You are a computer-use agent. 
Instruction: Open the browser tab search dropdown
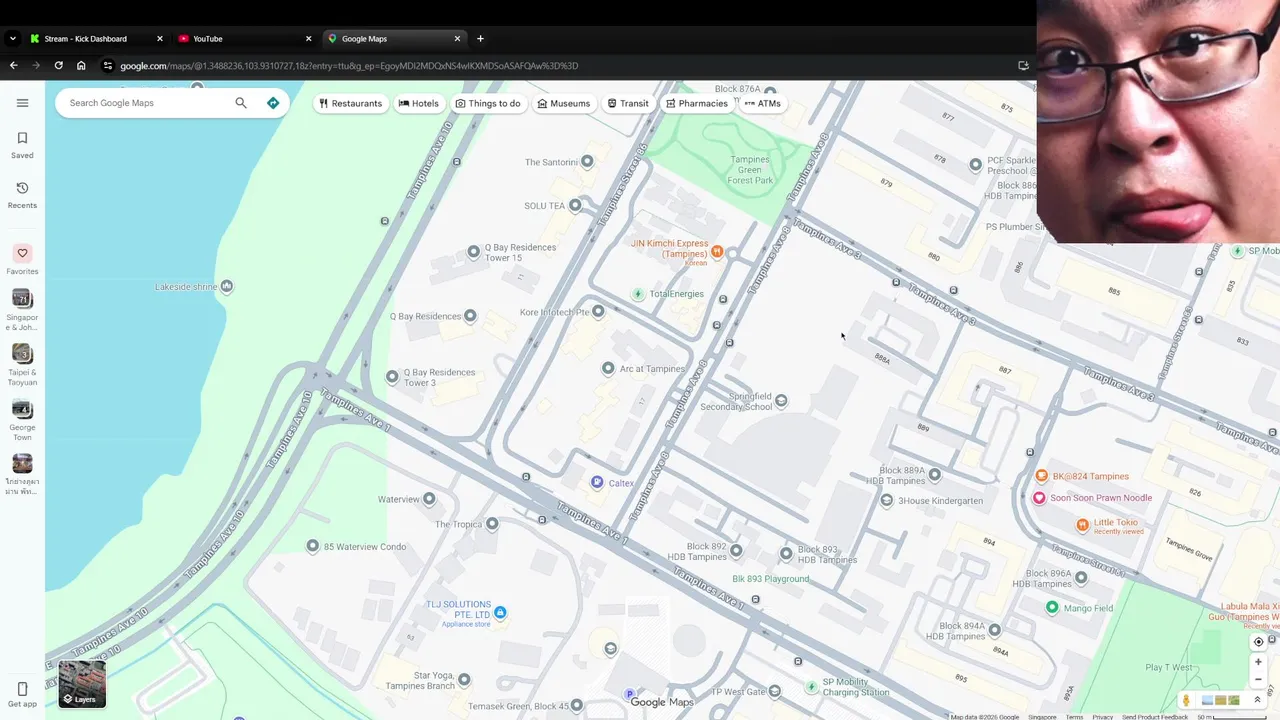tap(12, 39)
